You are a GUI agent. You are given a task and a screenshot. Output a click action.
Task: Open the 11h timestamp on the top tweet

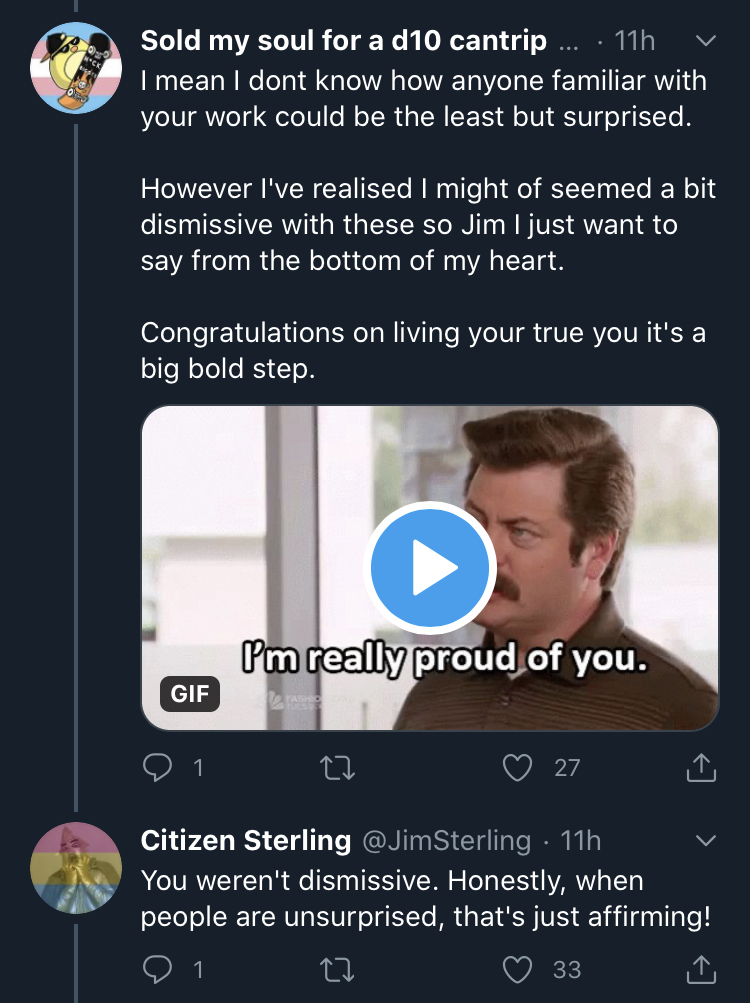[634, 41]
